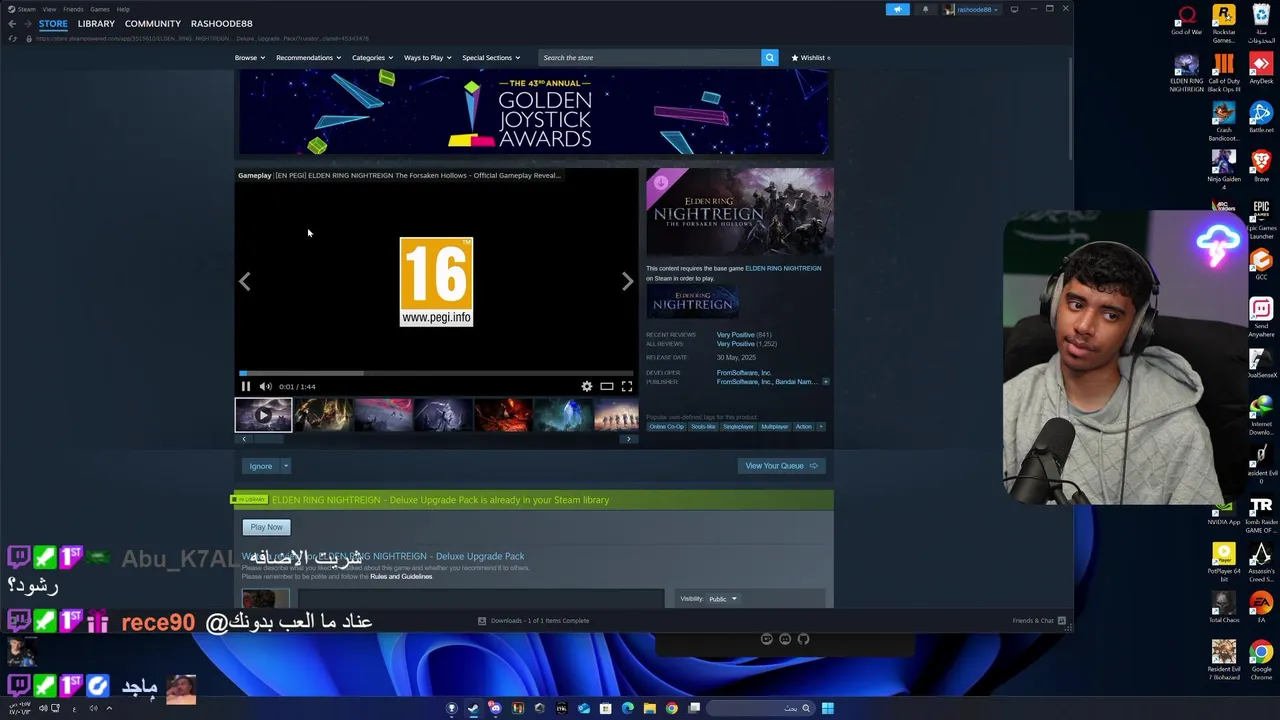1280x720 pixels.
Task: Open the Help menu
Action: pyautogui.click(x=123, y=9)
